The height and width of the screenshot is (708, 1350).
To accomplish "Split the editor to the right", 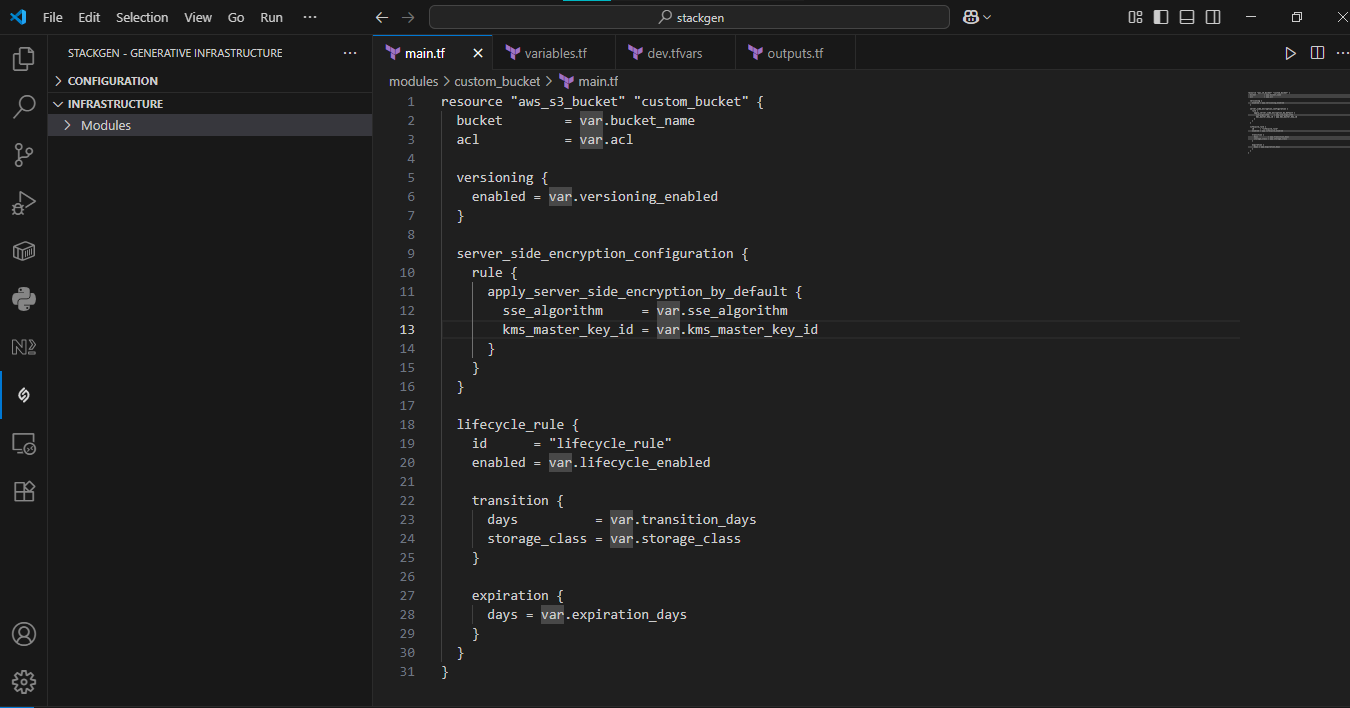I will (1317, 53).
